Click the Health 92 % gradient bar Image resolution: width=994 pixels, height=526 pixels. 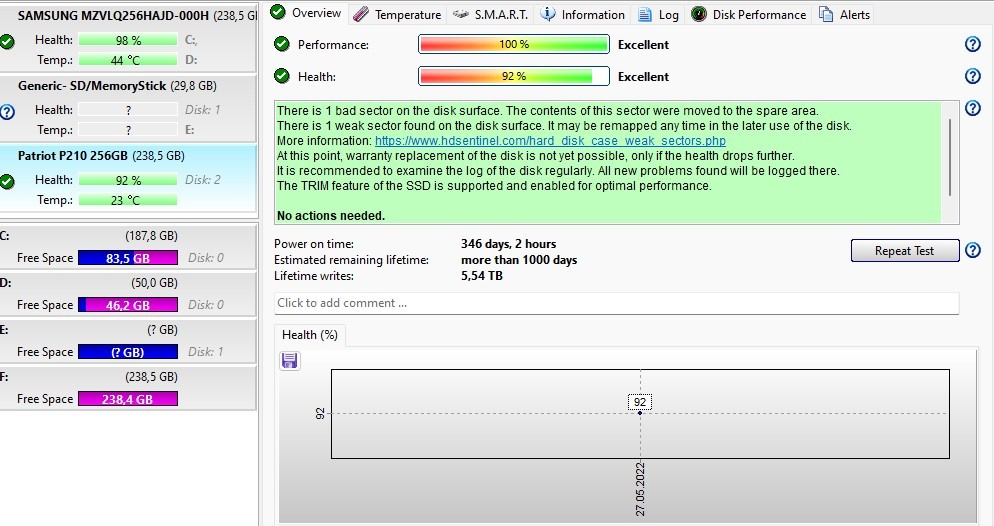513,76
